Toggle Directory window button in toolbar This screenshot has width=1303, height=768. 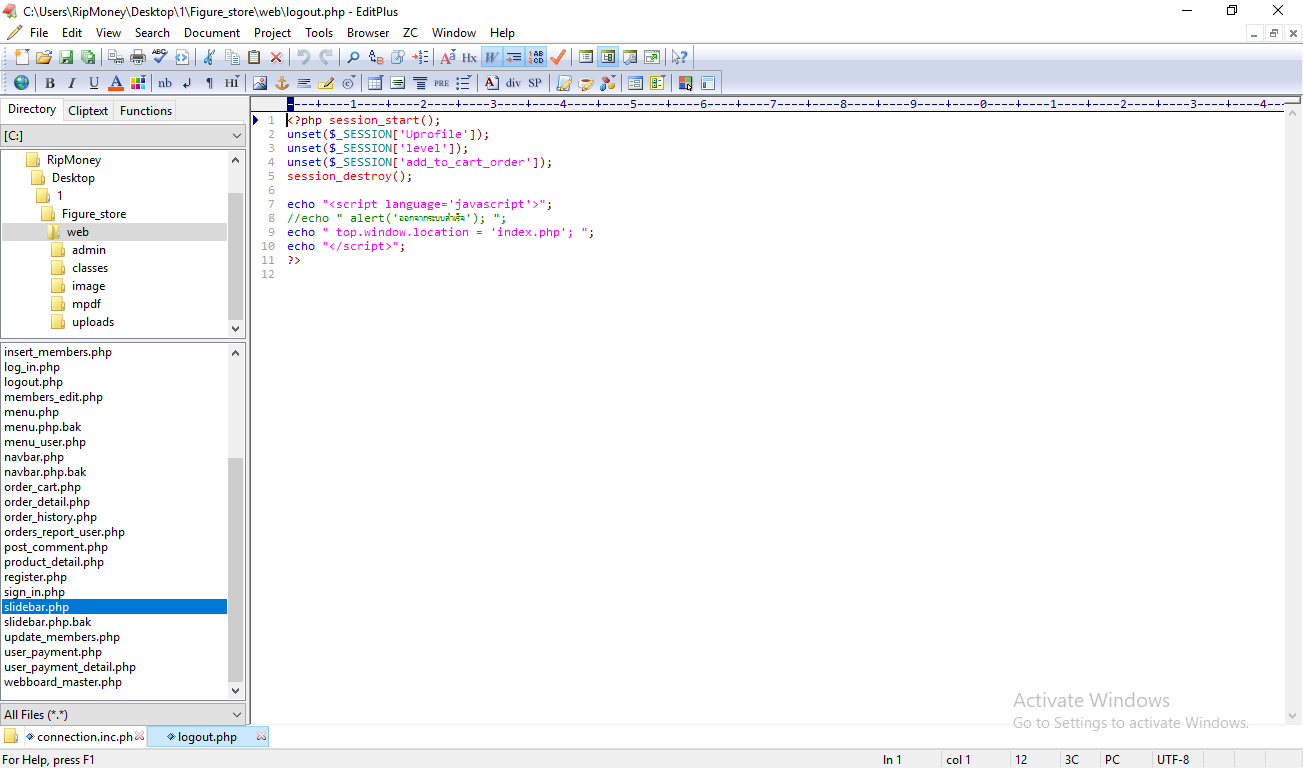click(x=608, y=57)
